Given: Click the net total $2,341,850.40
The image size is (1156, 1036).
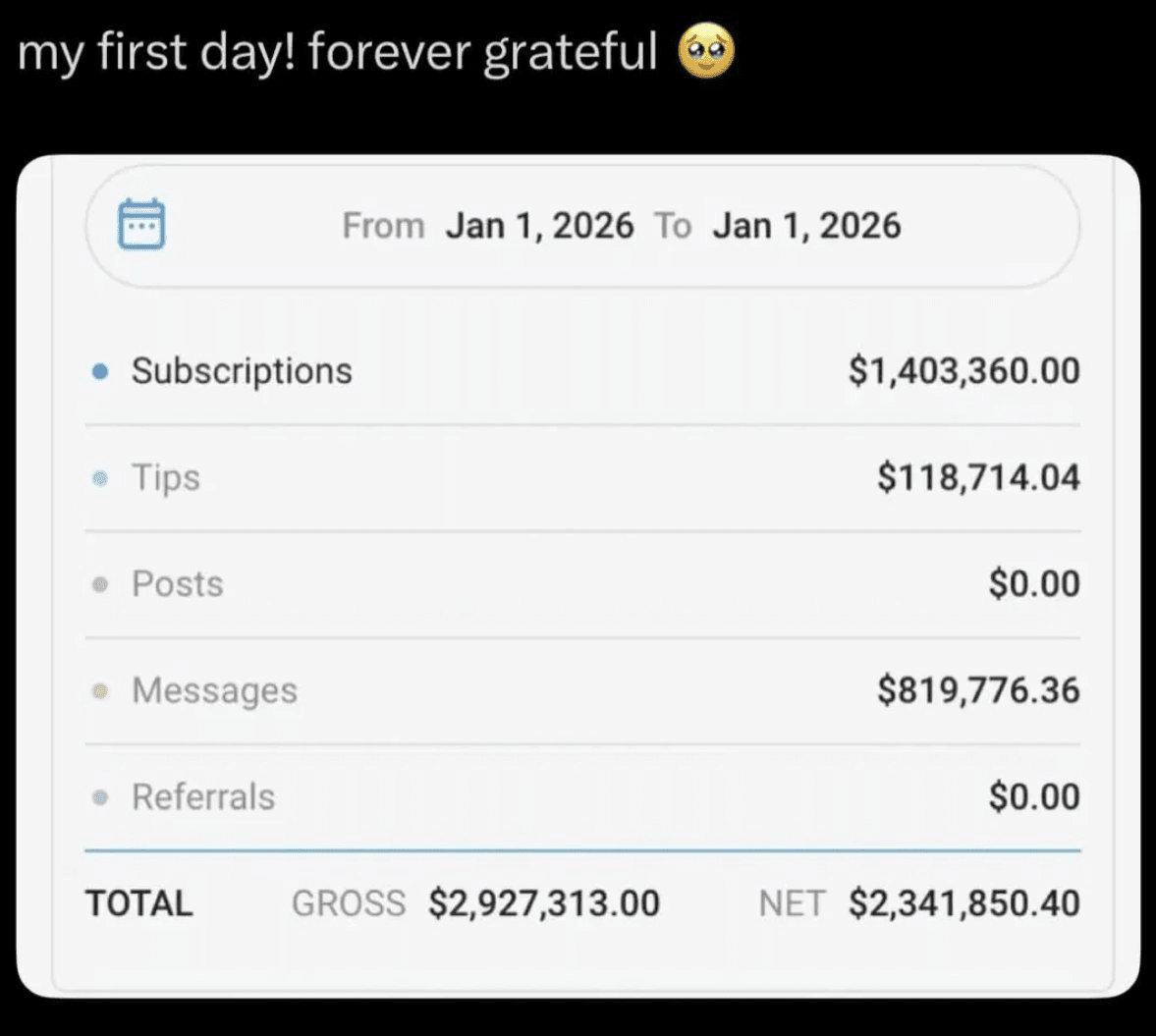Looking at the screenshot, I should point(963,903).
